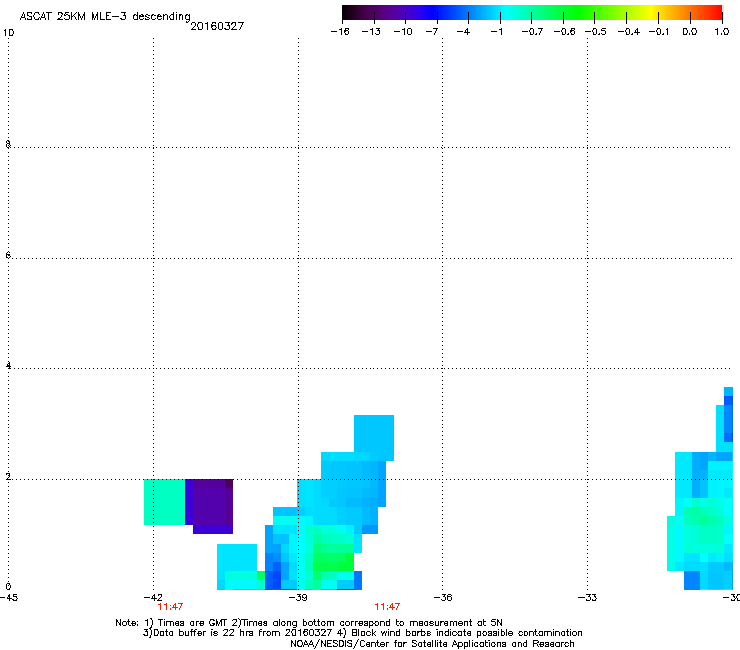This screenshot has width=740, height=650.
Task: Click the red 11:47 time below -42
Action: click(170, 607)
